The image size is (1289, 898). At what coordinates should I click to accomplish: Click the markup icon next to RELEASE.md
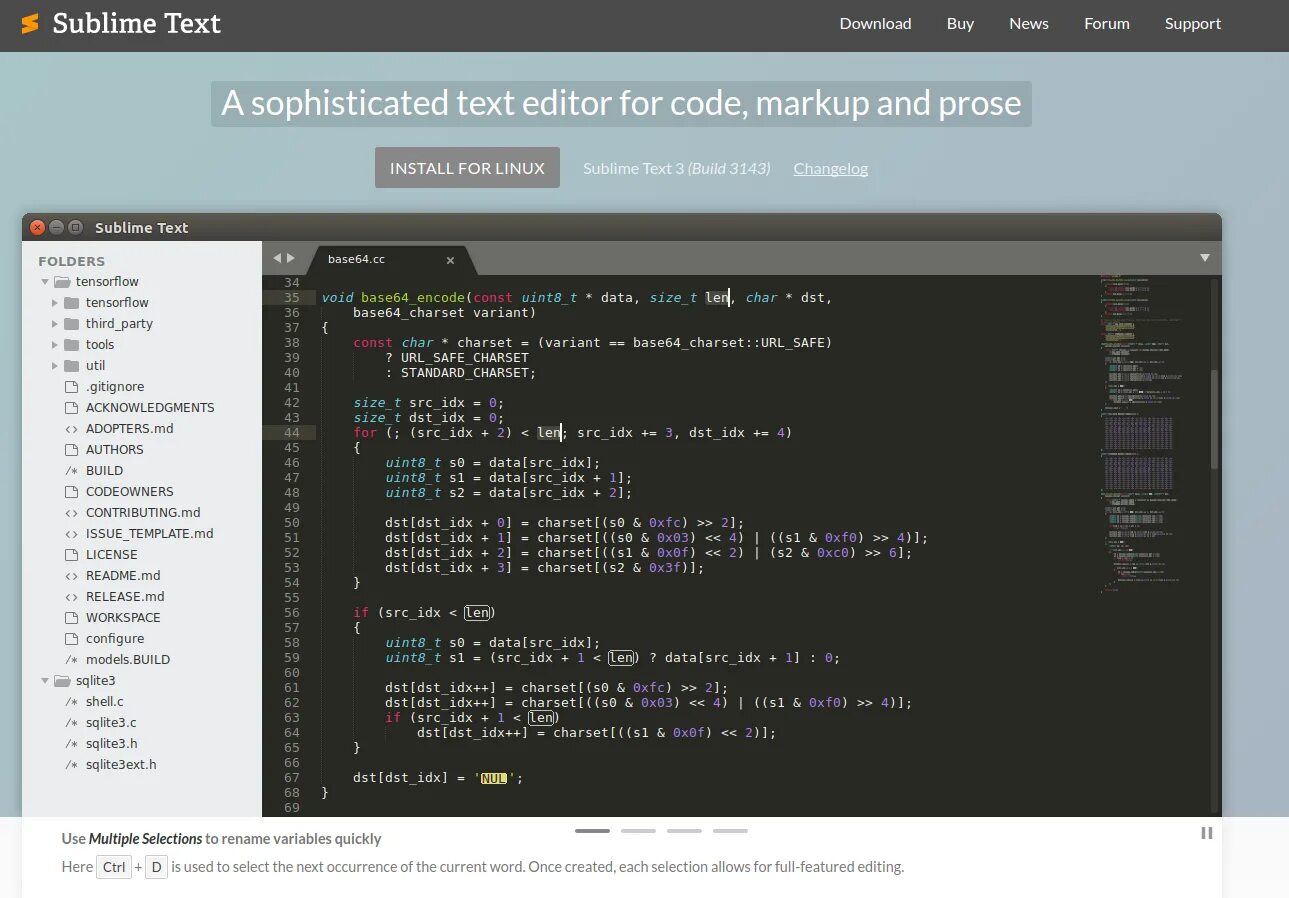[x=71, y=597]
